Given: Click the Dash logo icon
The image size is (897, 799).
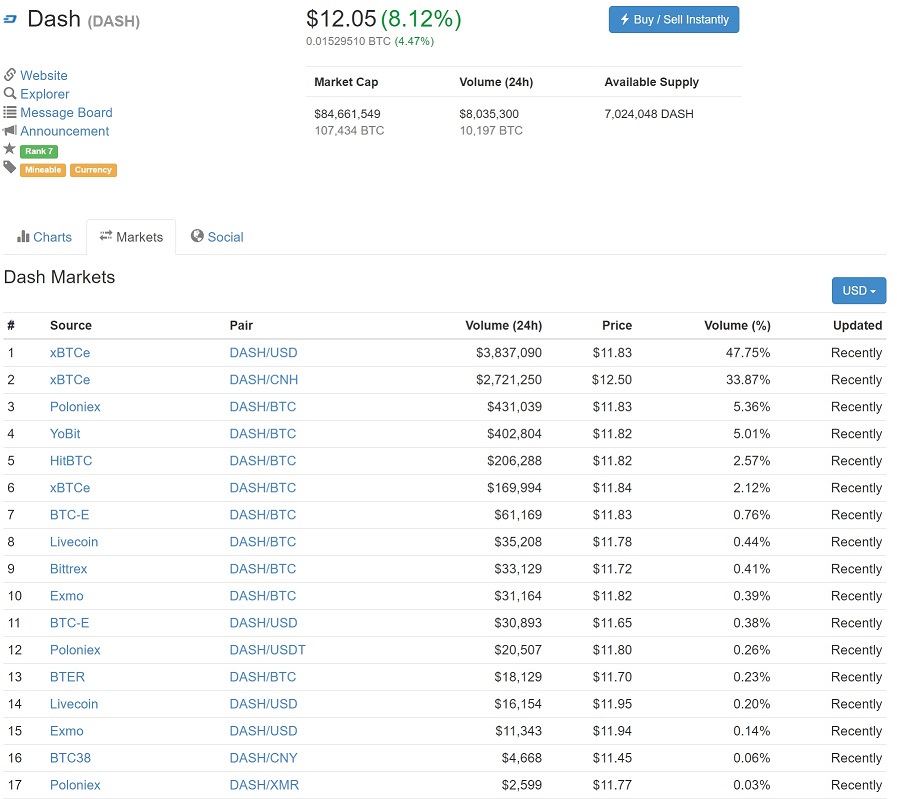Looking at the screenshot, I should coord(10,19).
